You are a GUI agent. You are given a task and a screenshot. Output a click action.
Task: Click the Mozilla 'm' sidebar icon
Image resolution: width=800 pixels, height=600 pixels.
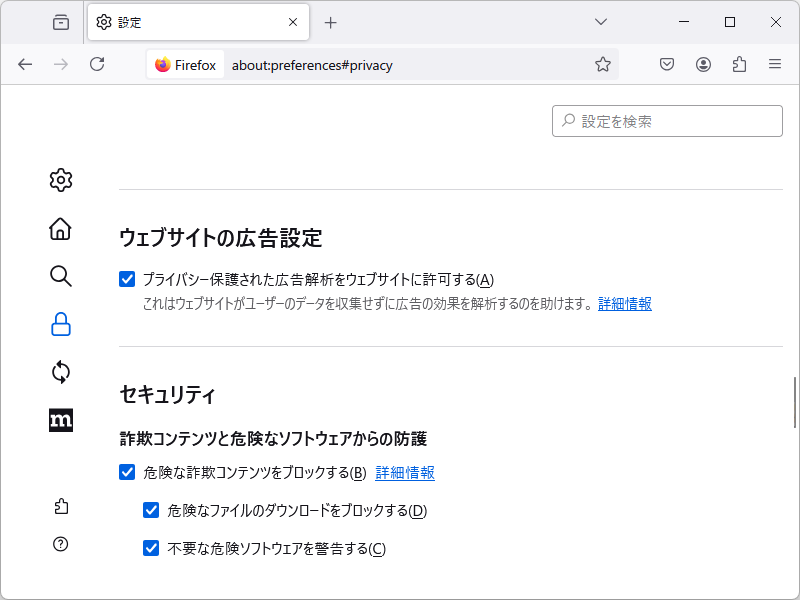click(60, 420)
